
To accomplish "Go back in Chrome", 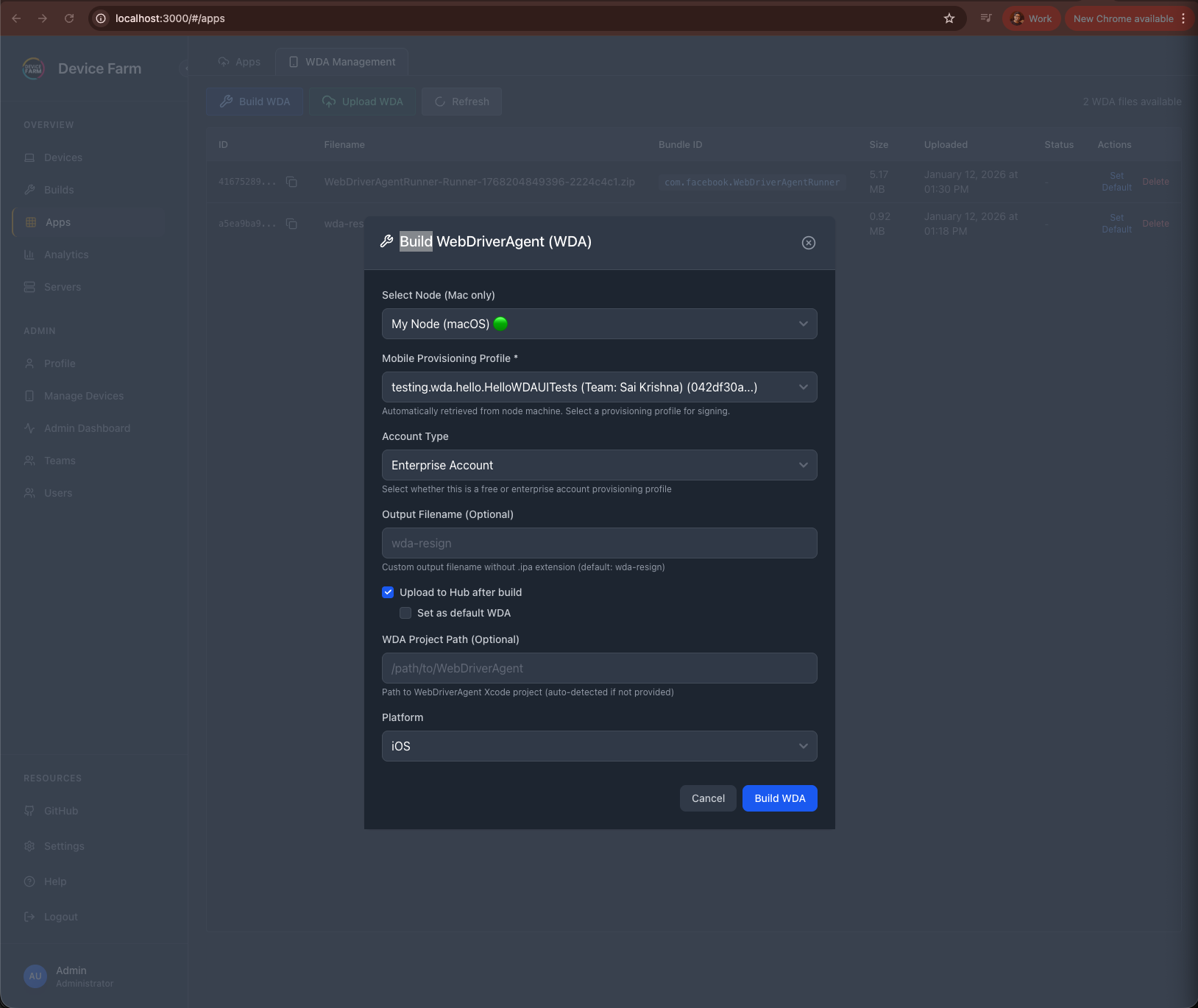I will (x=16, y=18).
